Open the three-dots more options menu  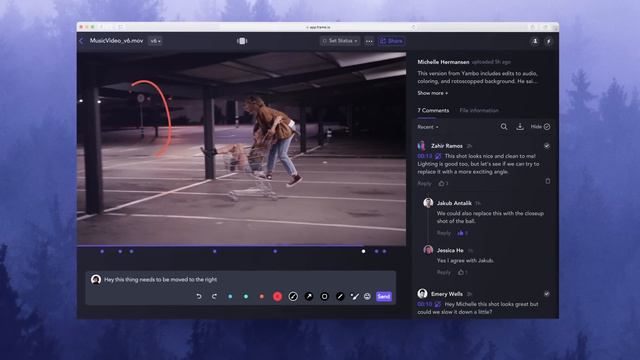[x=369, y=41]
